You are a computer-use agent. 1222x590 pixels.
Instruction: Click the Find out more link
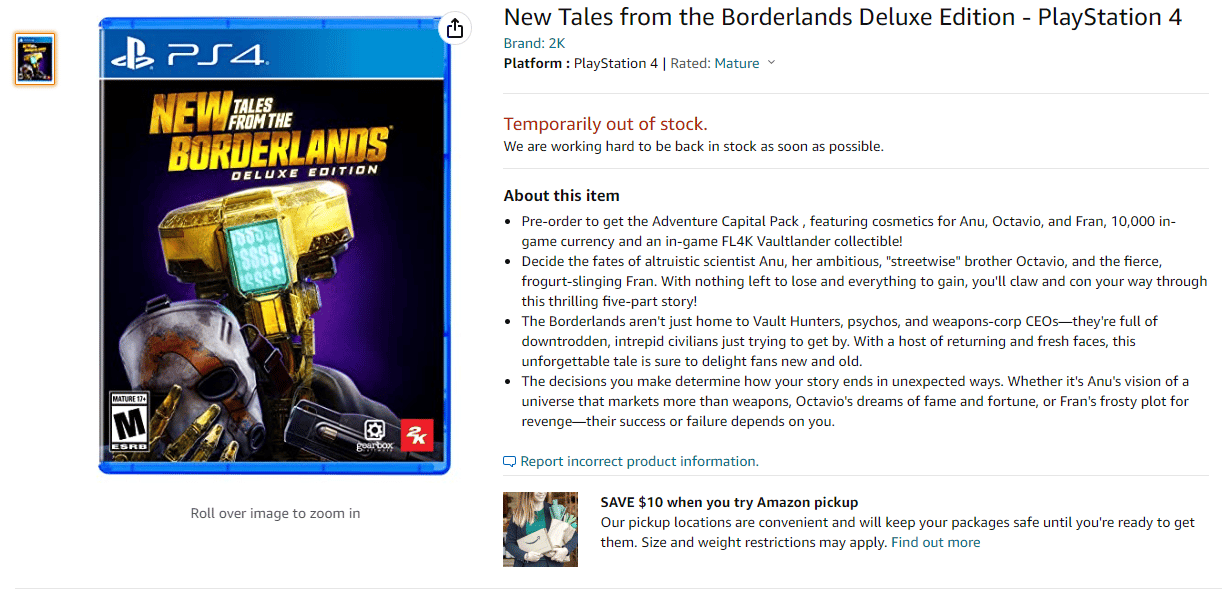click(936, 542)
